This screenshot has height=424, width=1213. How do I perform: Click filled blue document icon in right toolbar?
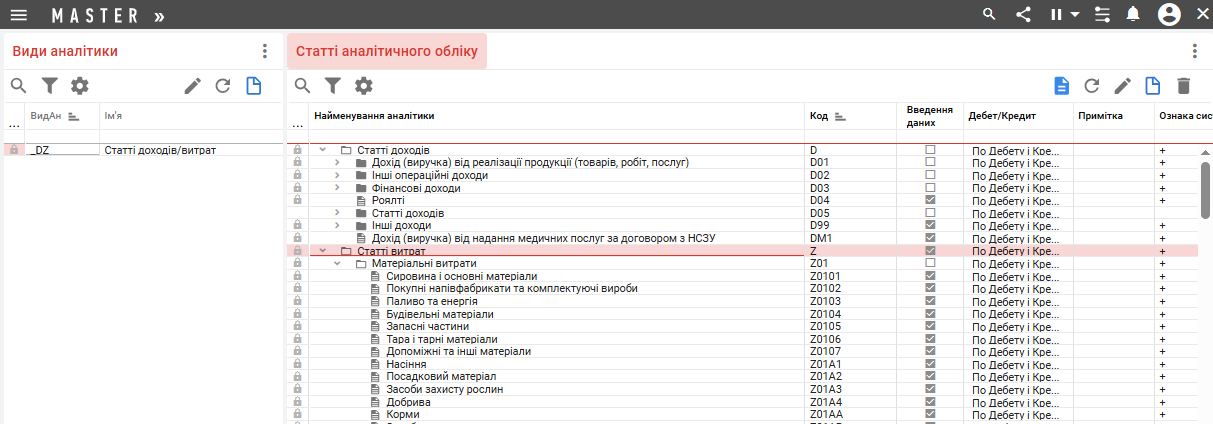click(x=1062, y=86)
